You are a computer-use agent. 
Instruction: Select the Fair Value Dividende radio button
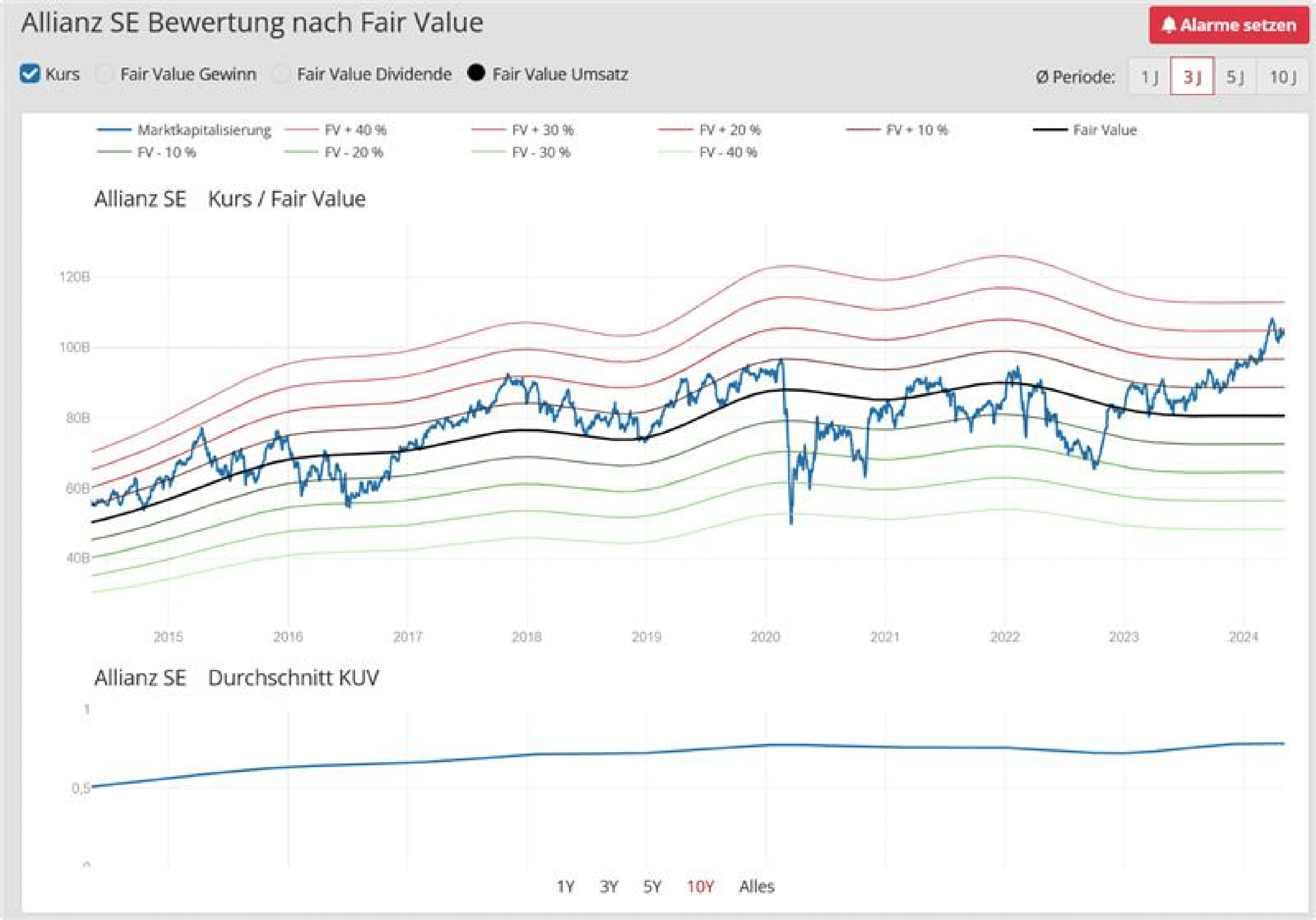coord(281,74)
